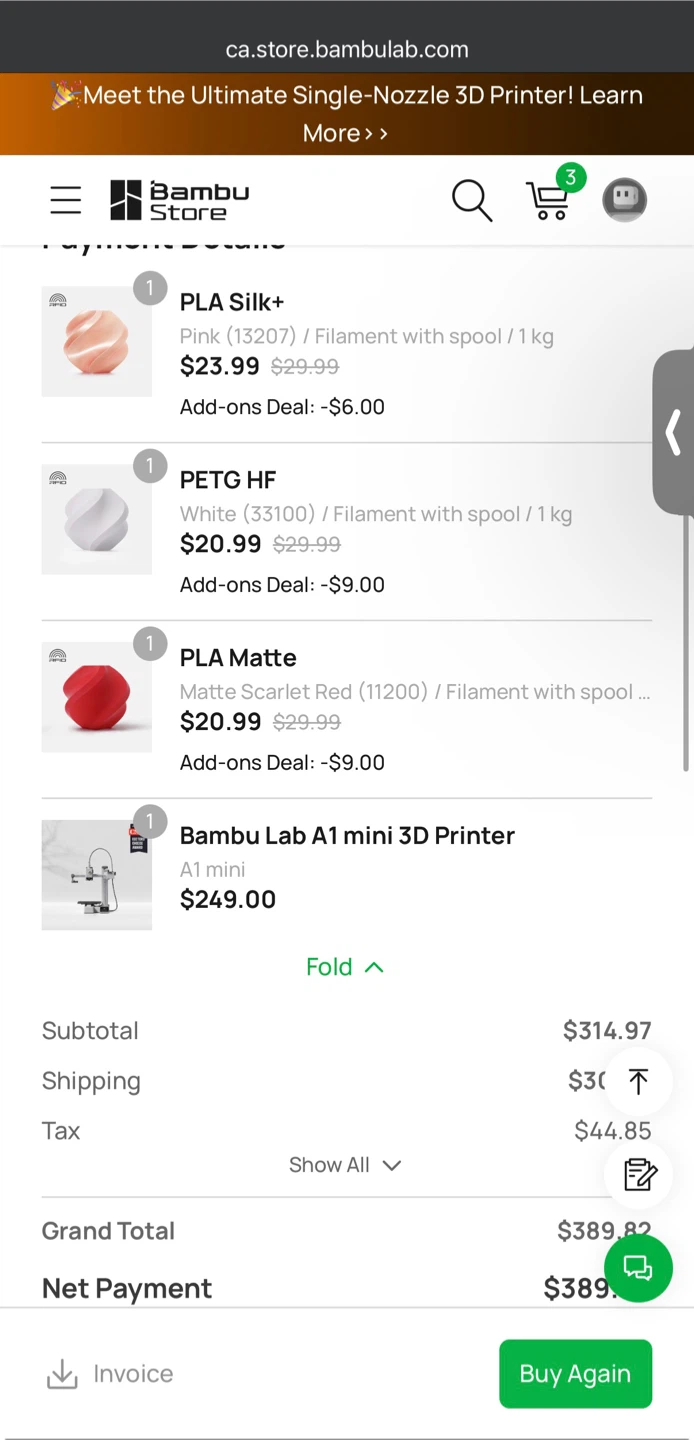Screen dimensions: 694x1440
Task: Open the Learn More printer announcement
Action: coord(347,114)
